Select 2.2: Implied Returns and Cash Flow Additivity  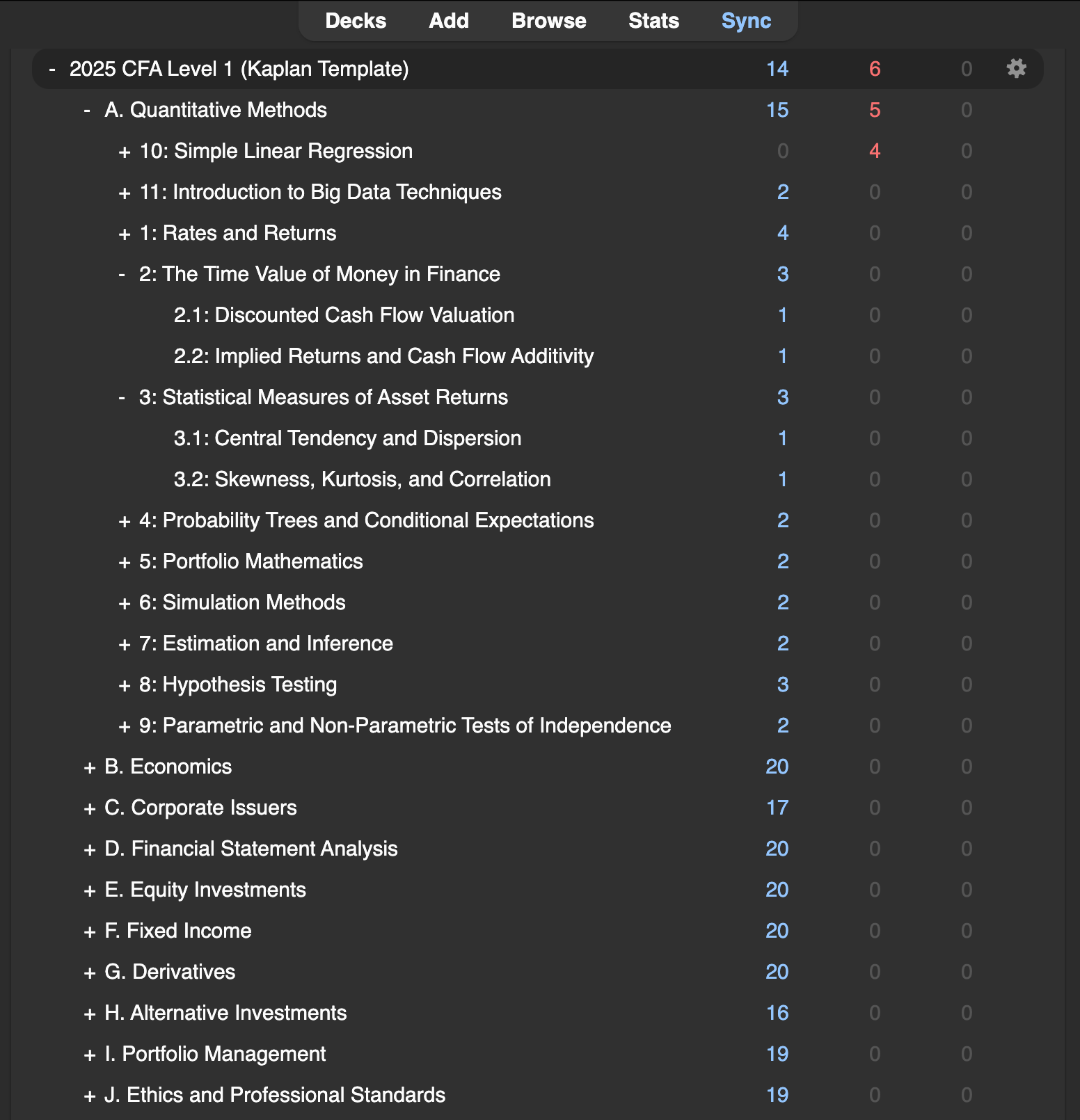pyautogui.click(x=384, y=356)
